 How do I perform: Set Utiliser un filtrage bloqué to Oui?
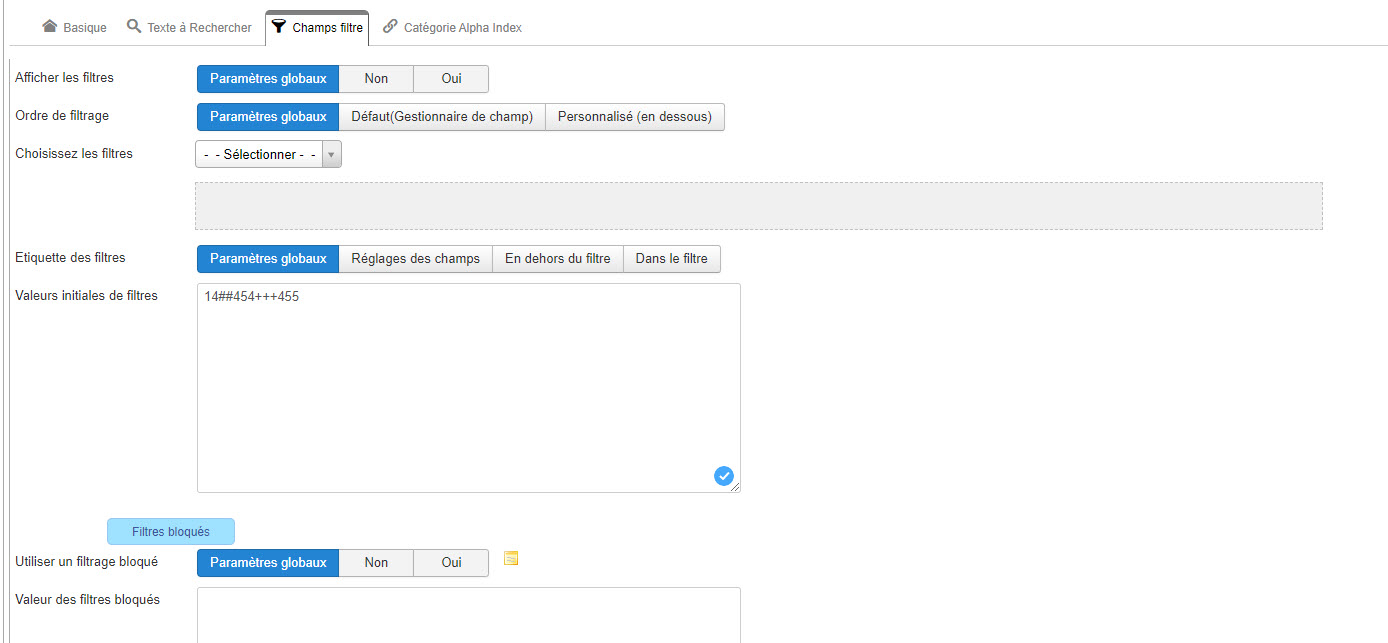pyautogui.click(x=451, y=563)
